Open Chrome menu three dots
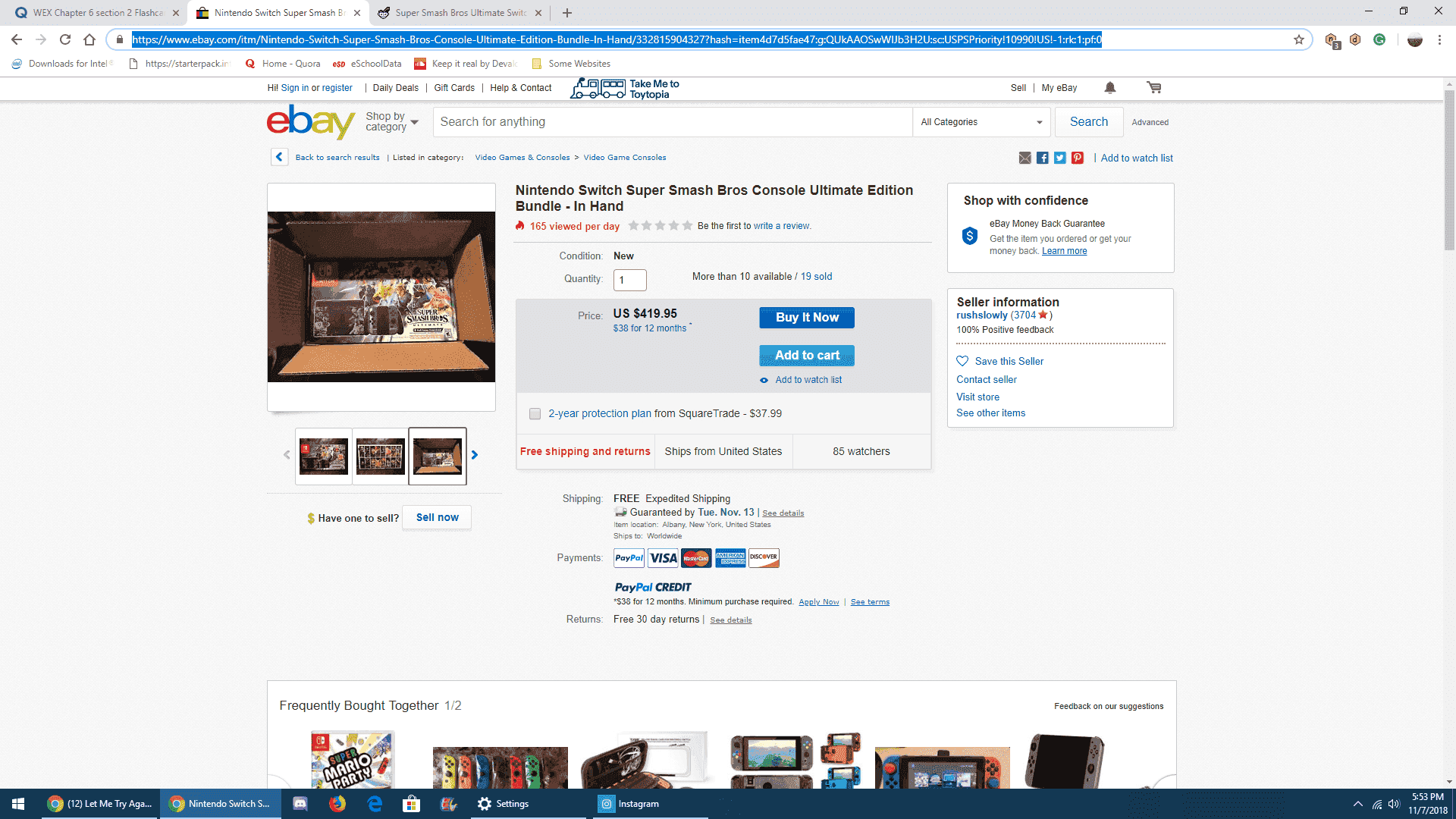The height and width of the screenshot is (819, 1456). (1439, 39)
